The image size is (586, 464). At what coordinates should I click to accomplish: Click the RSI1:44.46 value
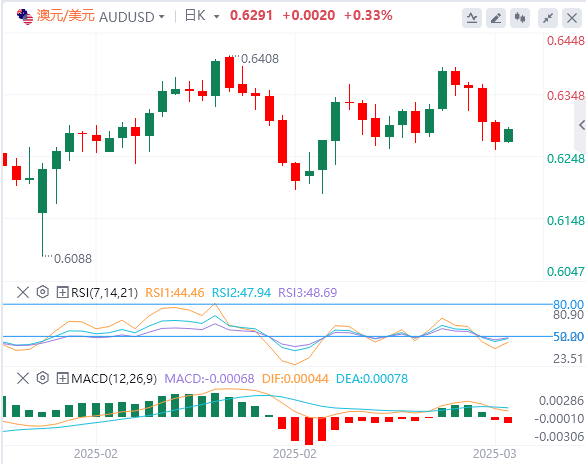pyautogui.click(x=175, y=293)
